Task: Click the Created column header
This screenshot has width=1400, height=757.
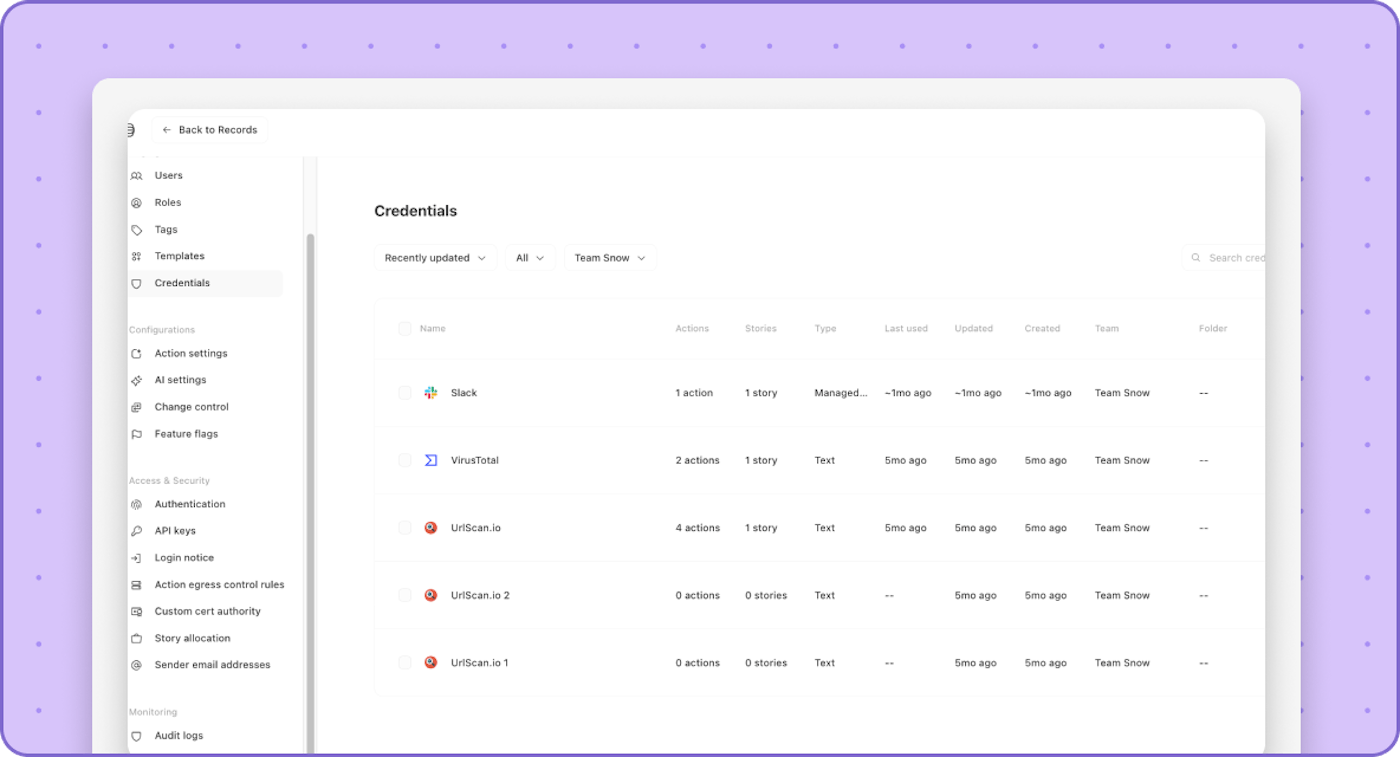Action: [1042, 329]
